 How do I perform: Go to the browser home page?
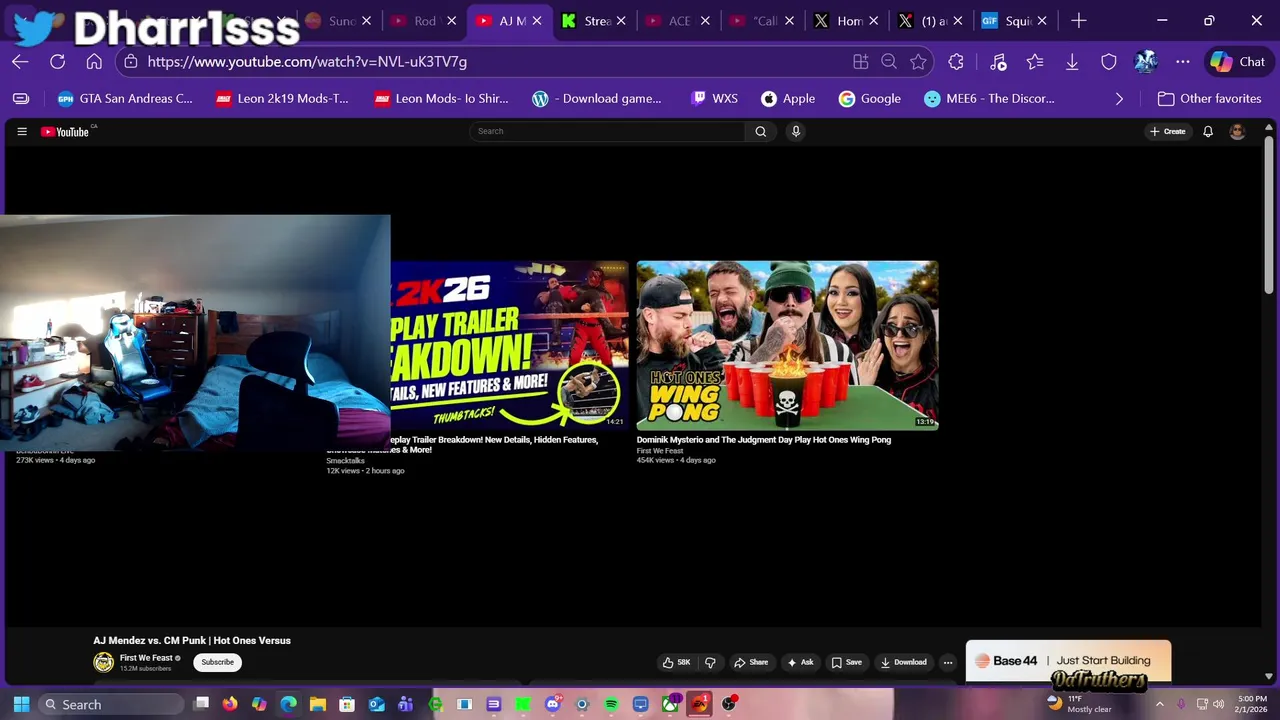pyautogui.click(x=94, y=61)
